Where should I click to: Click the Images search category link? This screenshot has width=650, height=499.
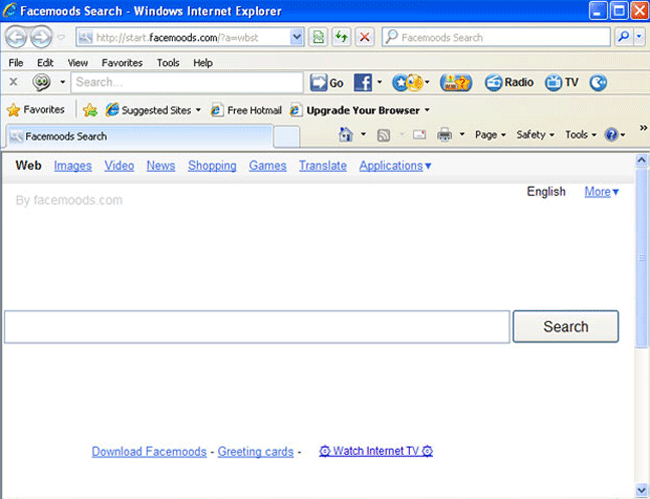click(x=73, y=166)
